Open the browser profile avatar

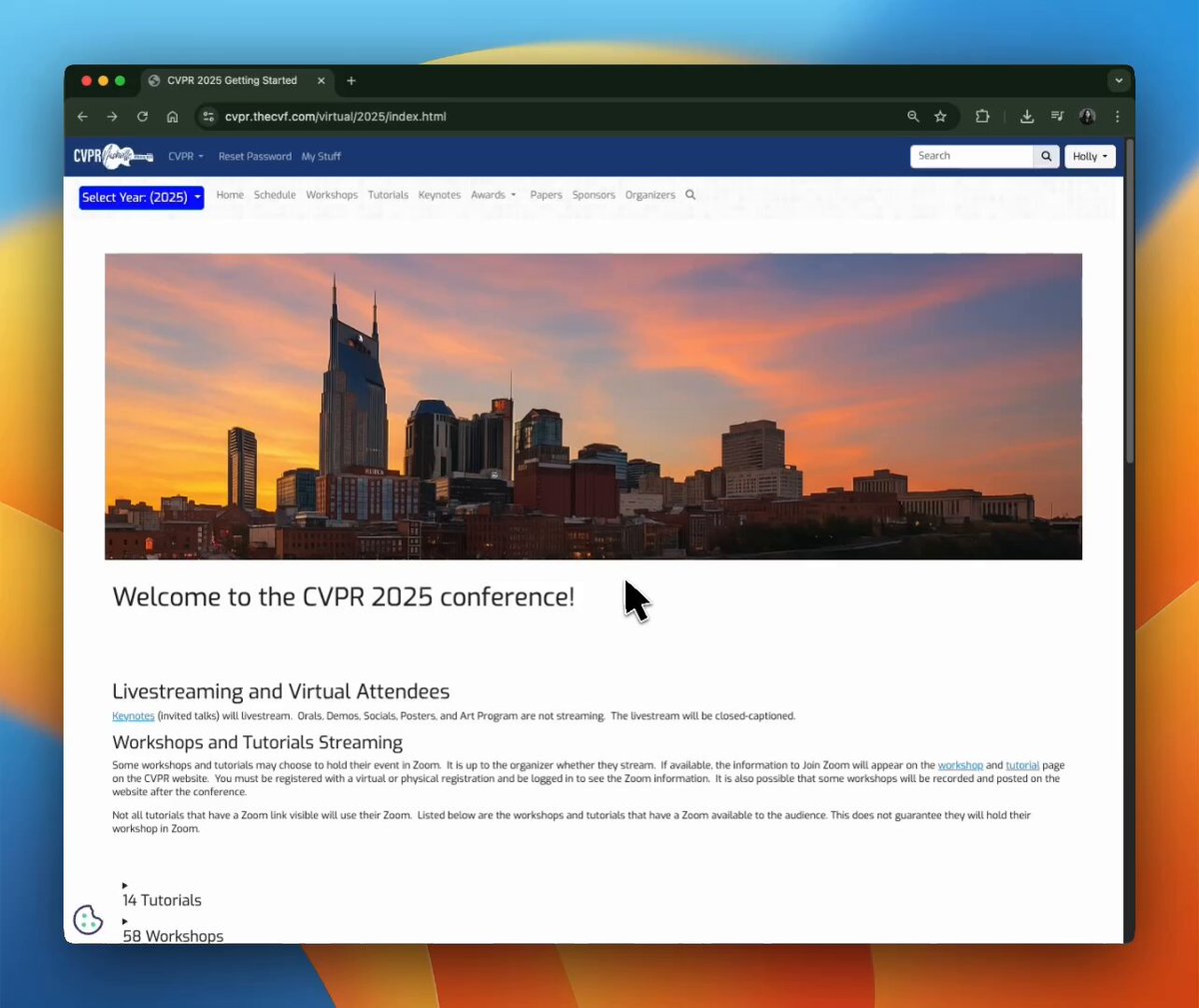(1087, 117)
